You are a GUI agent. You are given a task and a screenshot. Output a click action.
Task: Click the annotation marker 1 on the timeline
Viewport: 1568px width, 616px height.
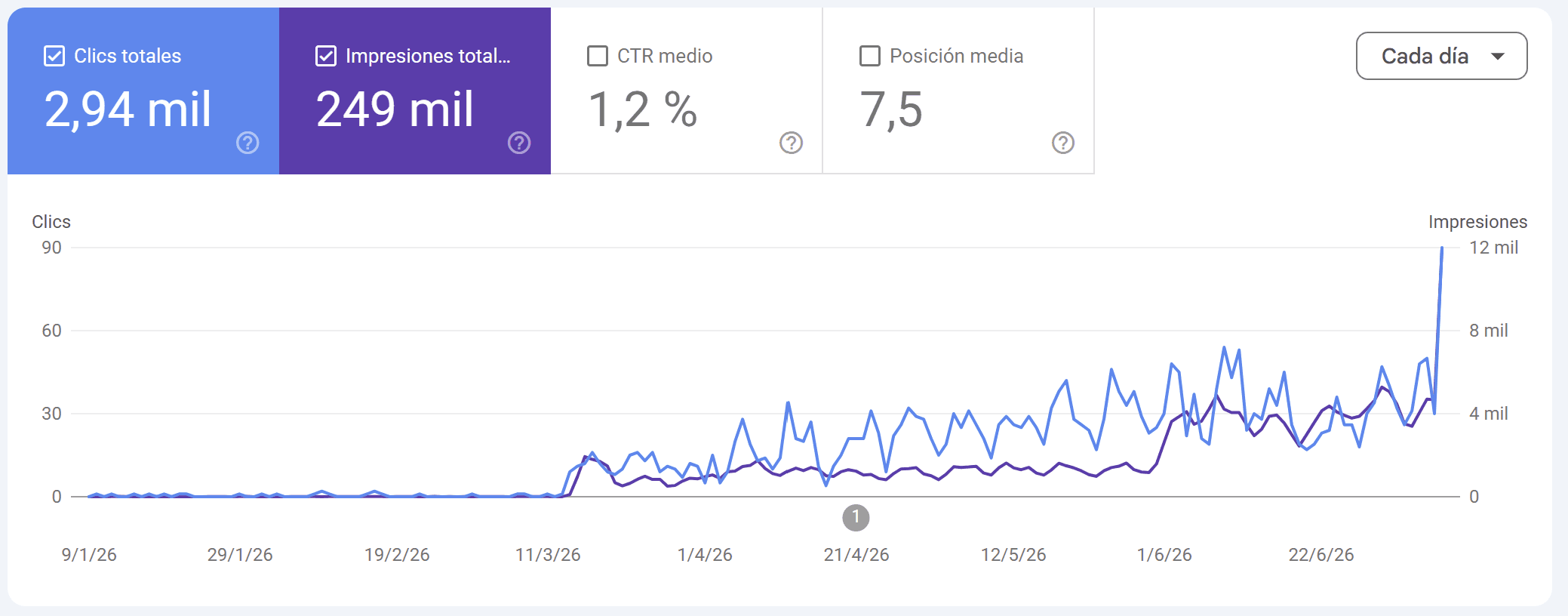pos(856,518)
